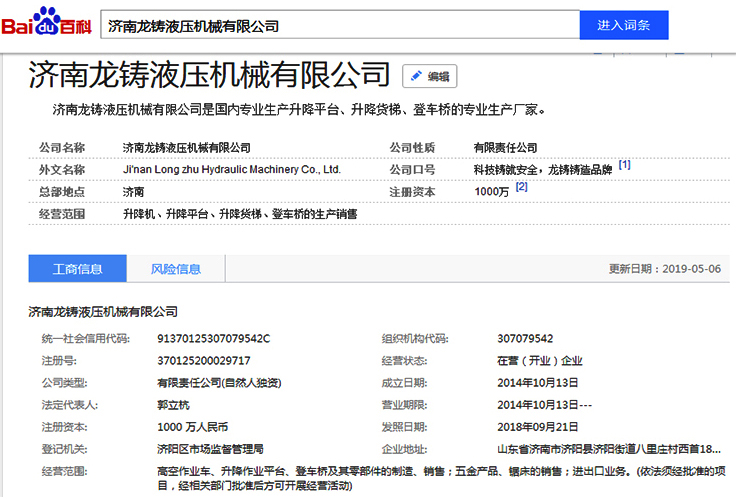The image size is (750, 500).
Task: Open the Baidu Baike logo
Action: click(x=46, y=22)
